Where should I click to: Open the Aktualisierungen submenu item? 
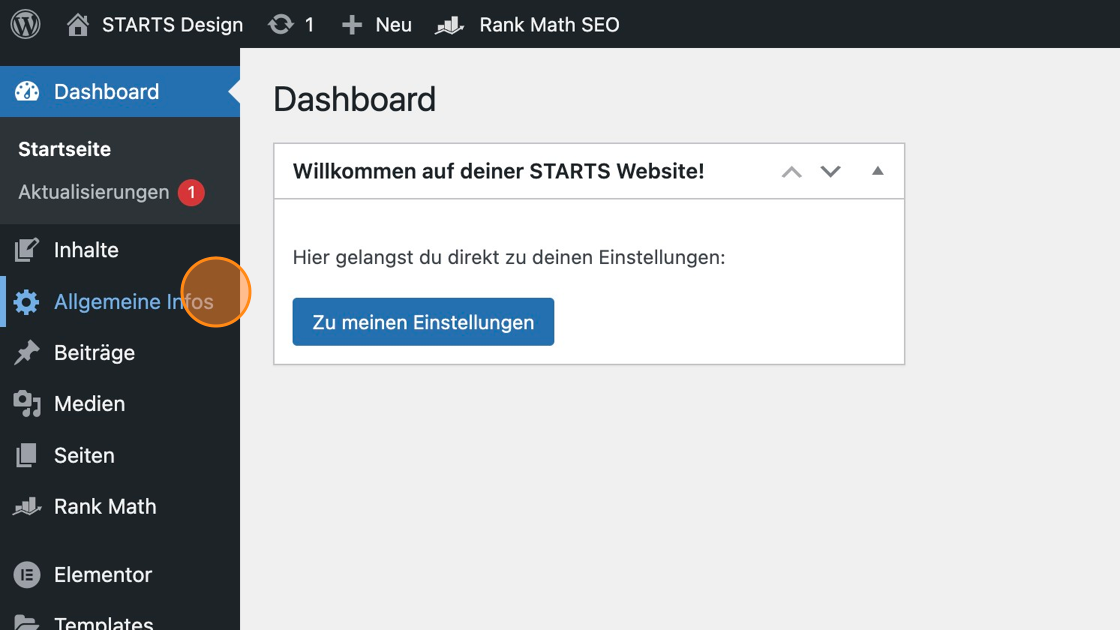(x=94, y=192)
